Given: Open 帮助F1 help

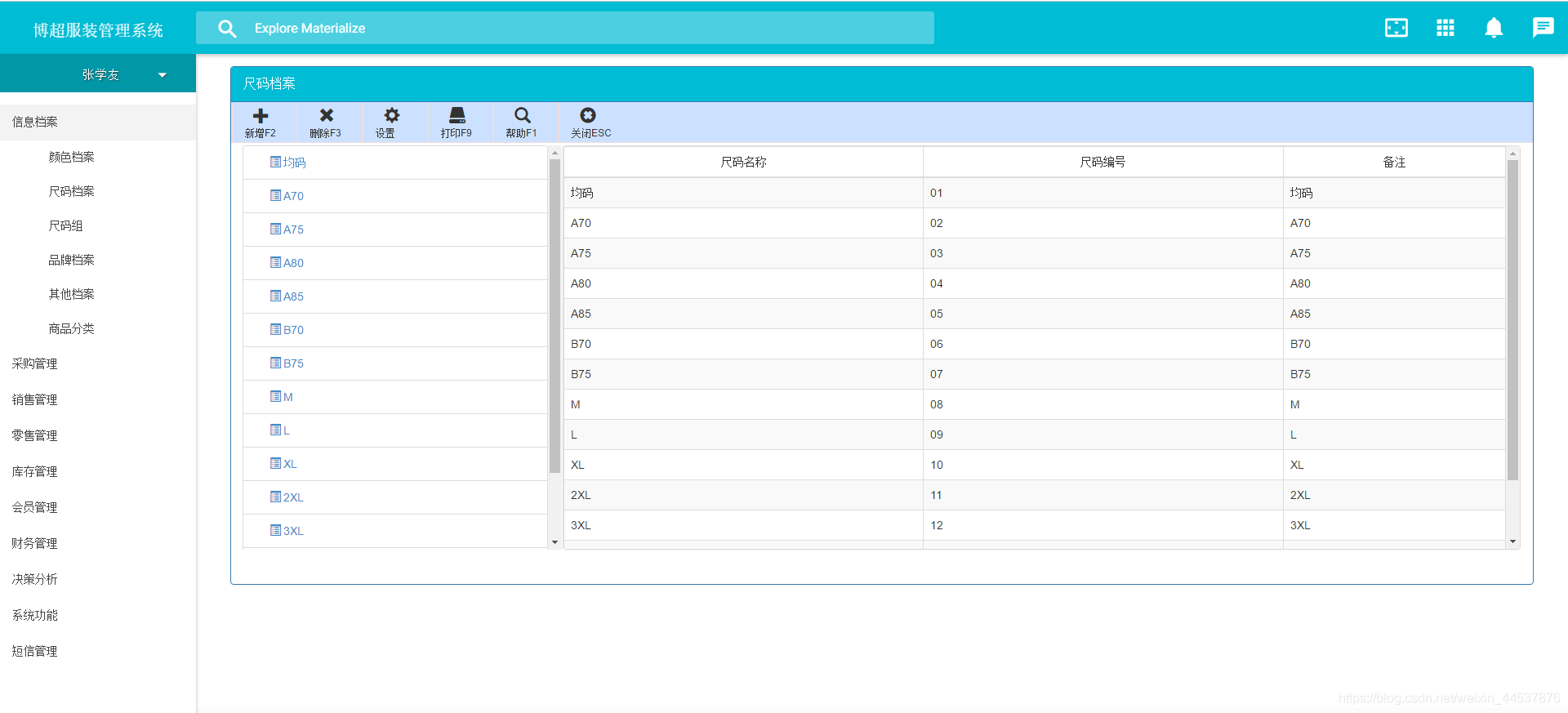Looking at the screenshot, I should [x=522, y=123].
